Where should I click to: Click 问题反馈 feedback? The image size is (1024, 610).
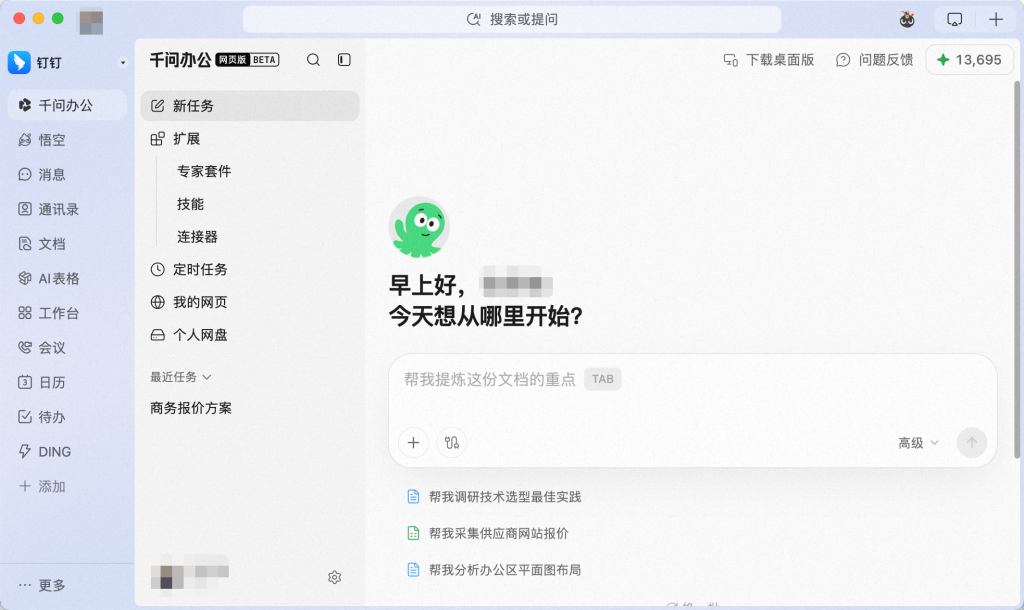874,60
